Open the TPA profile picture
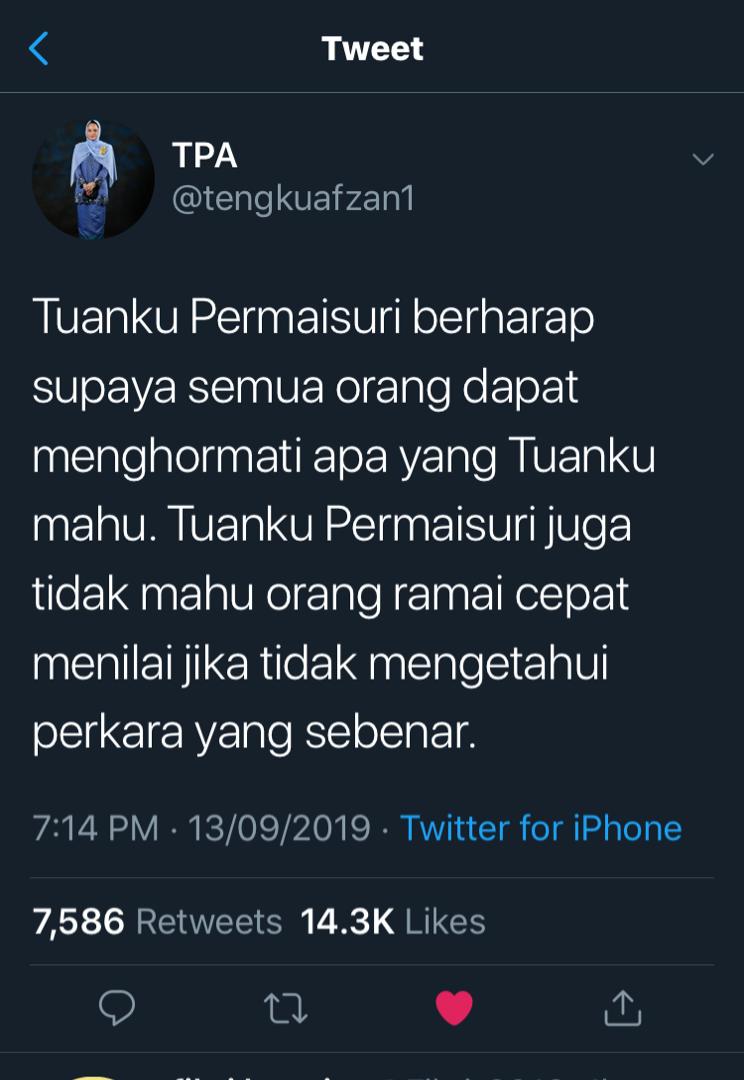Screen dimensions: 744x1080 pyautogui.click(x=93, y=179)
